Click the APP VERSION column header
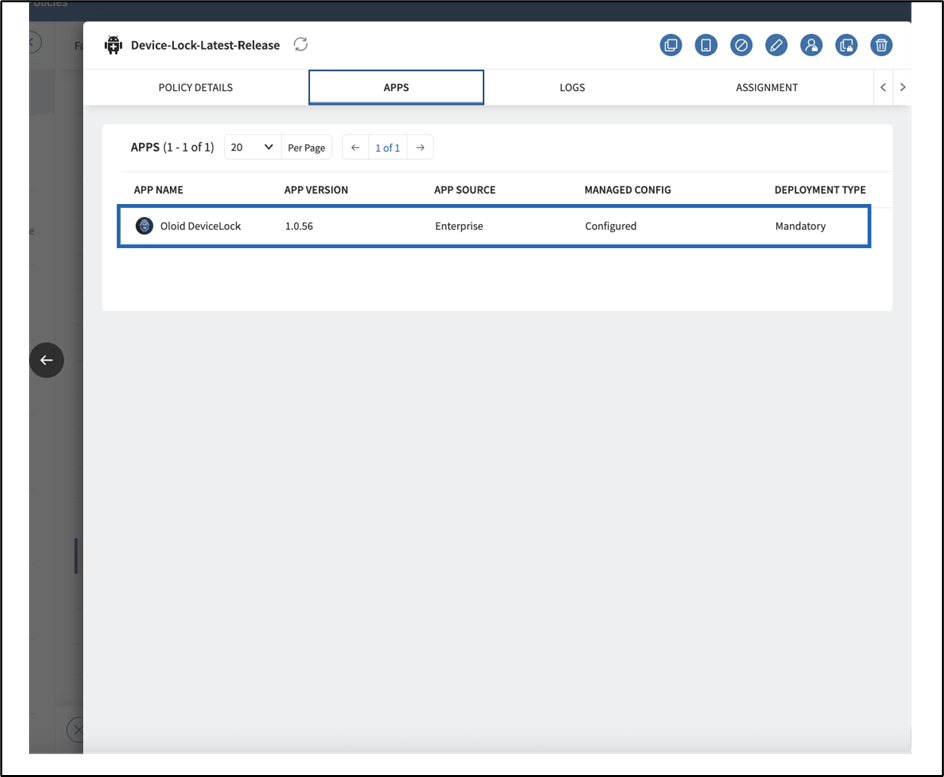 pos(316,190)
